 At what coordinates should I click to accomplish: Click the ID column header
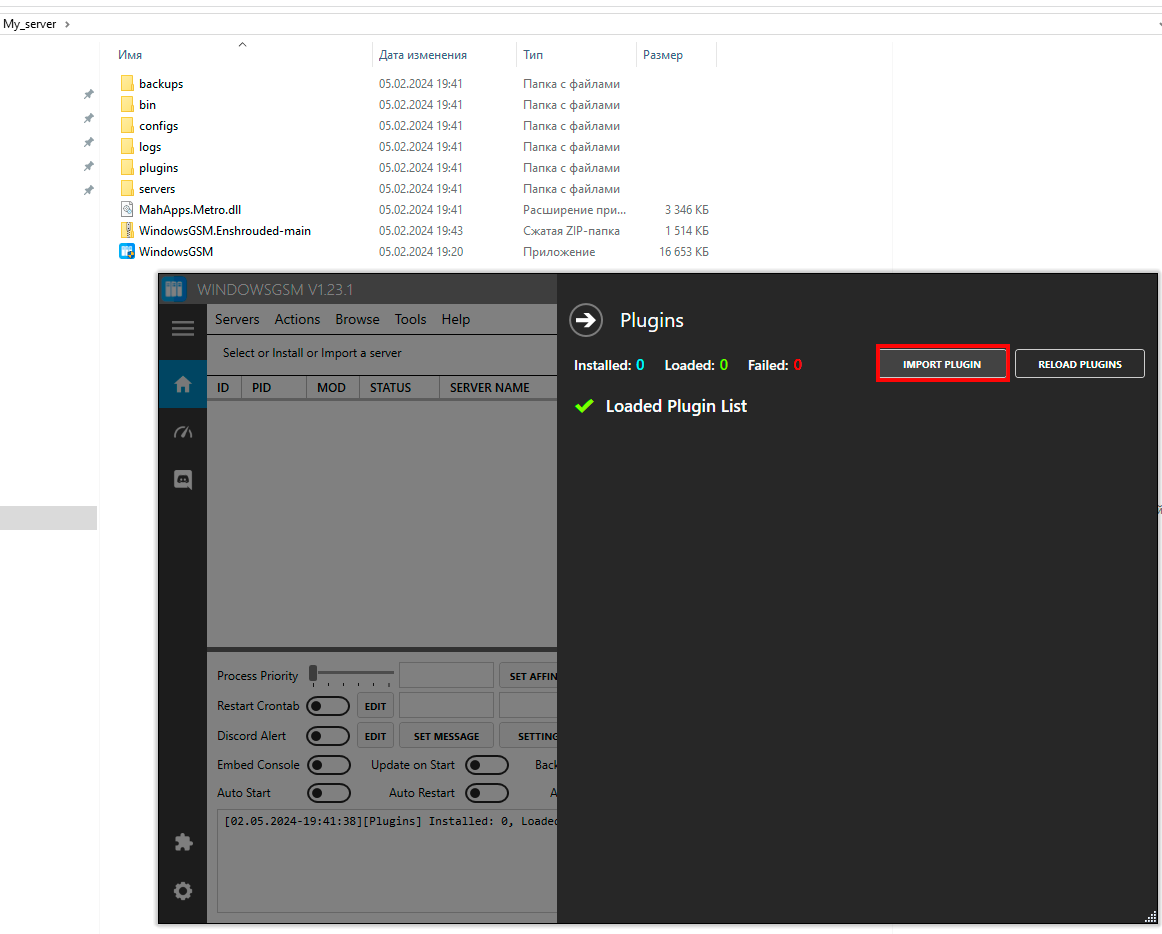pos(224,388)
